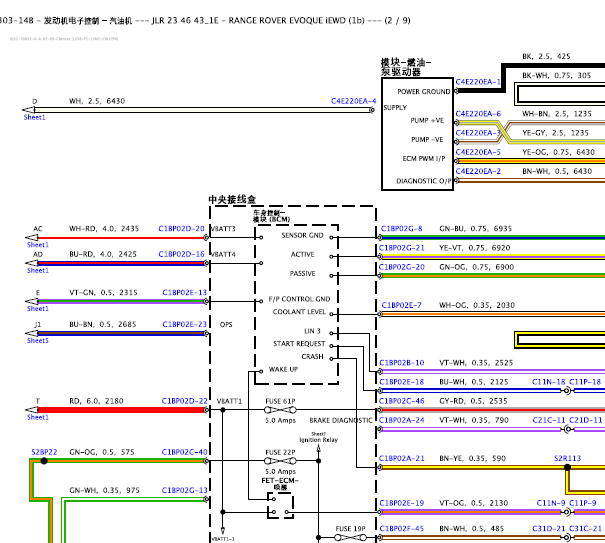
Task: Open the Sheet1 link below arrow AD
Action: (x=38, y=271)
